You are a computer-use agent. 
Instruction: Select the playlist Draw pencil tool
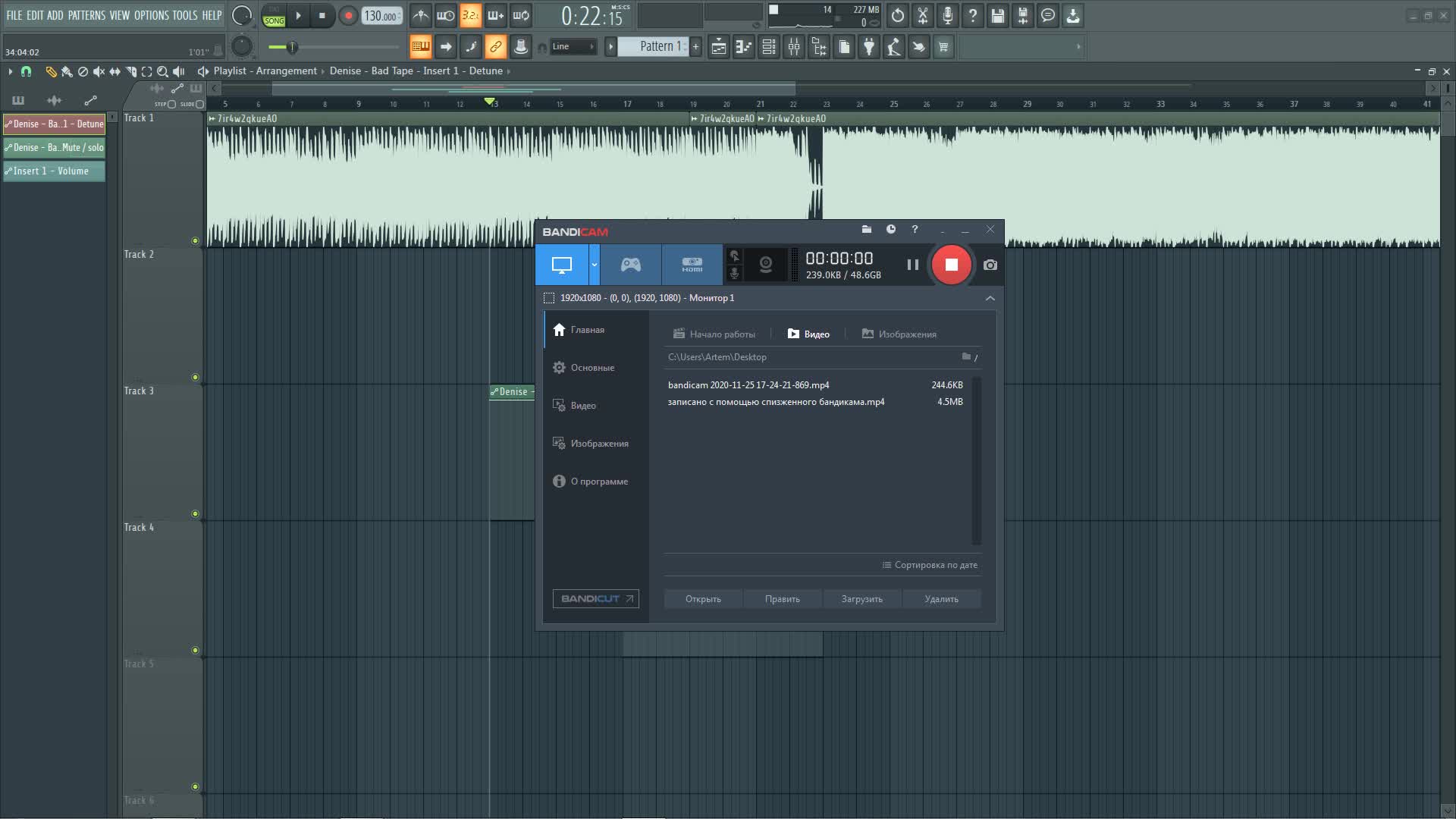coord(51,71)
